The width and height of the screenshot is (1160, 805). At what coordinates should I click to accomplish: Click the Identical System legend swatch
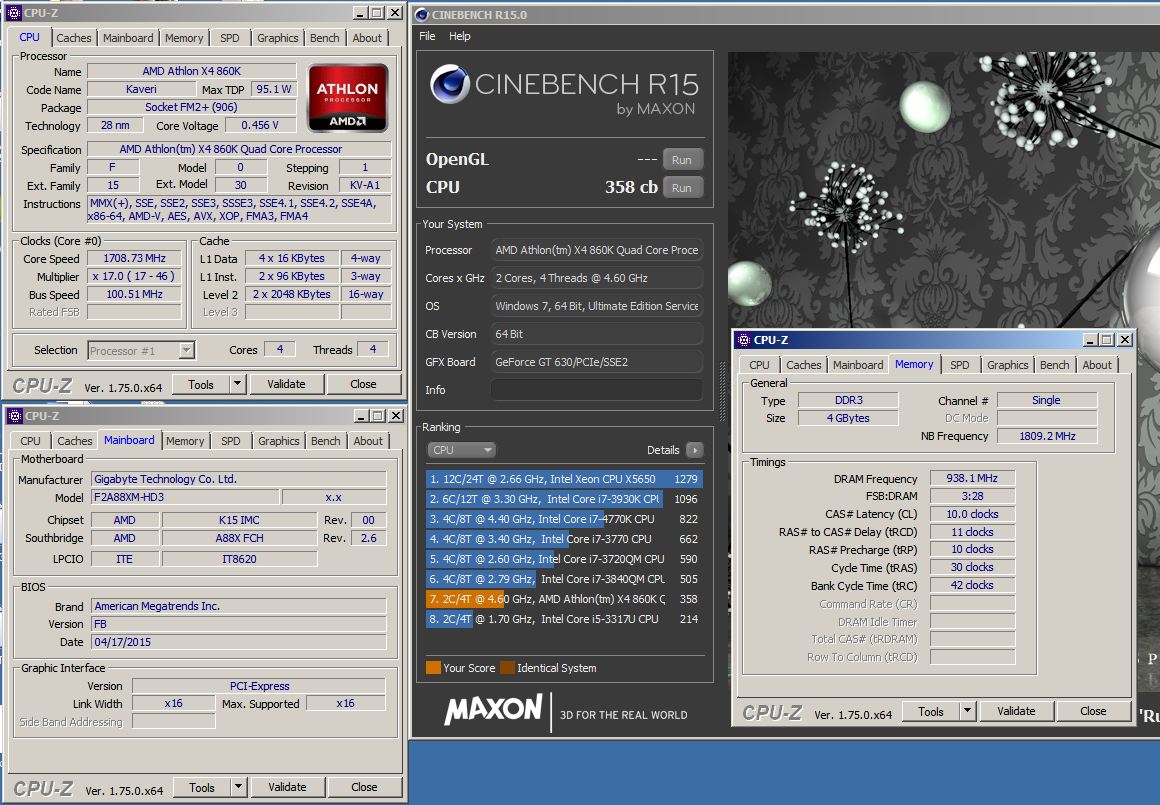[x=508, y=667]
